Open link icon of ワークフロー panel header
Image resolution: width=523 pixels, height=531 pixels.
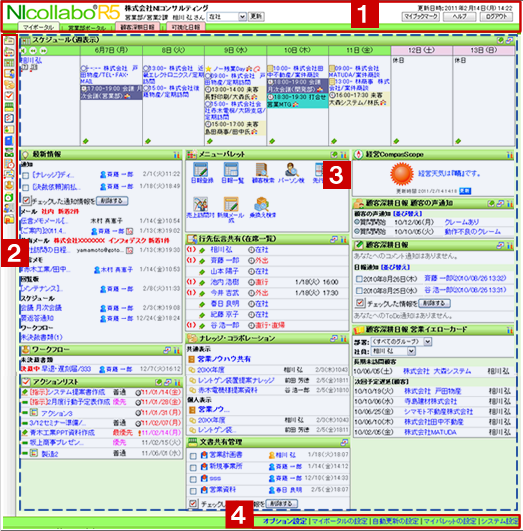[x=167, y=350]
